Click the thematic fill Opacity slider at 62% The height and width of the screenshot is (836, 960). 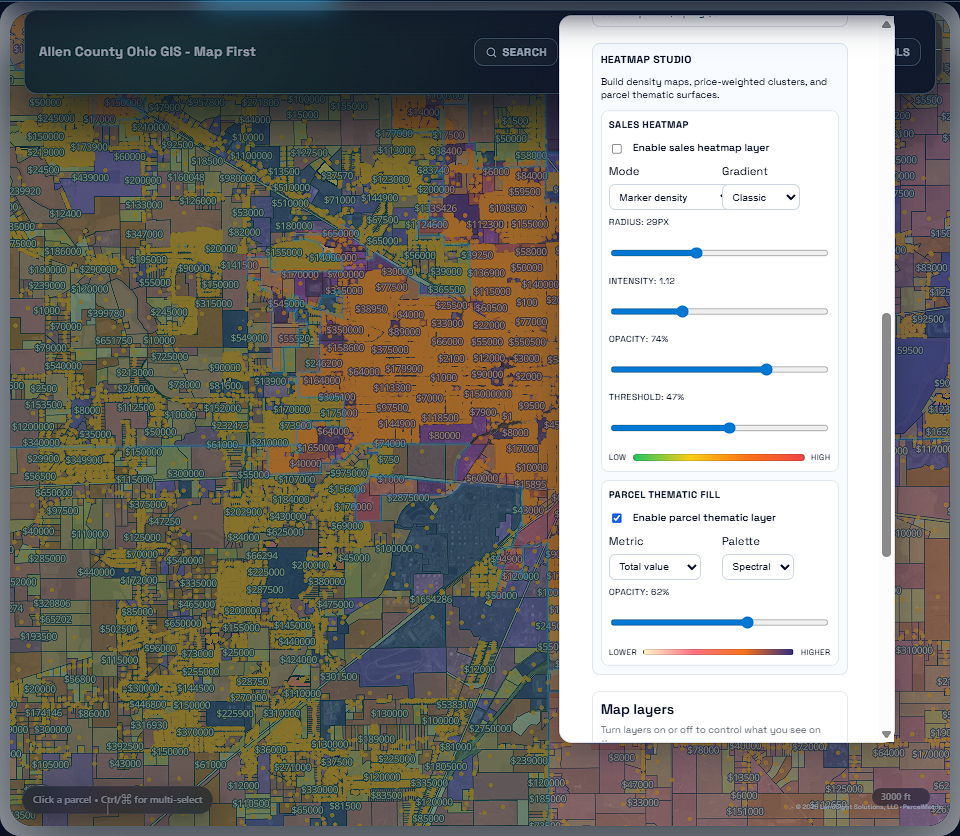pos(746,622)
